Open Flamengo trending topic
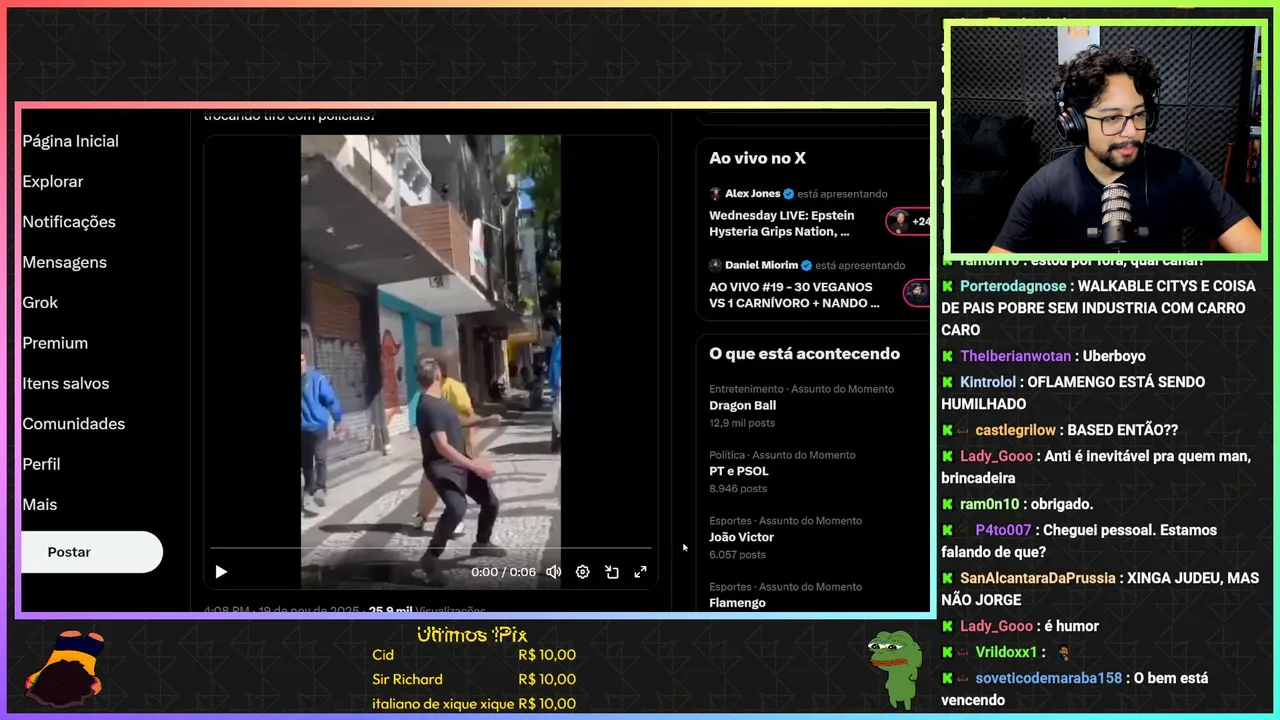This screenshot has width=1280, height=720. [x=737, y=603]
